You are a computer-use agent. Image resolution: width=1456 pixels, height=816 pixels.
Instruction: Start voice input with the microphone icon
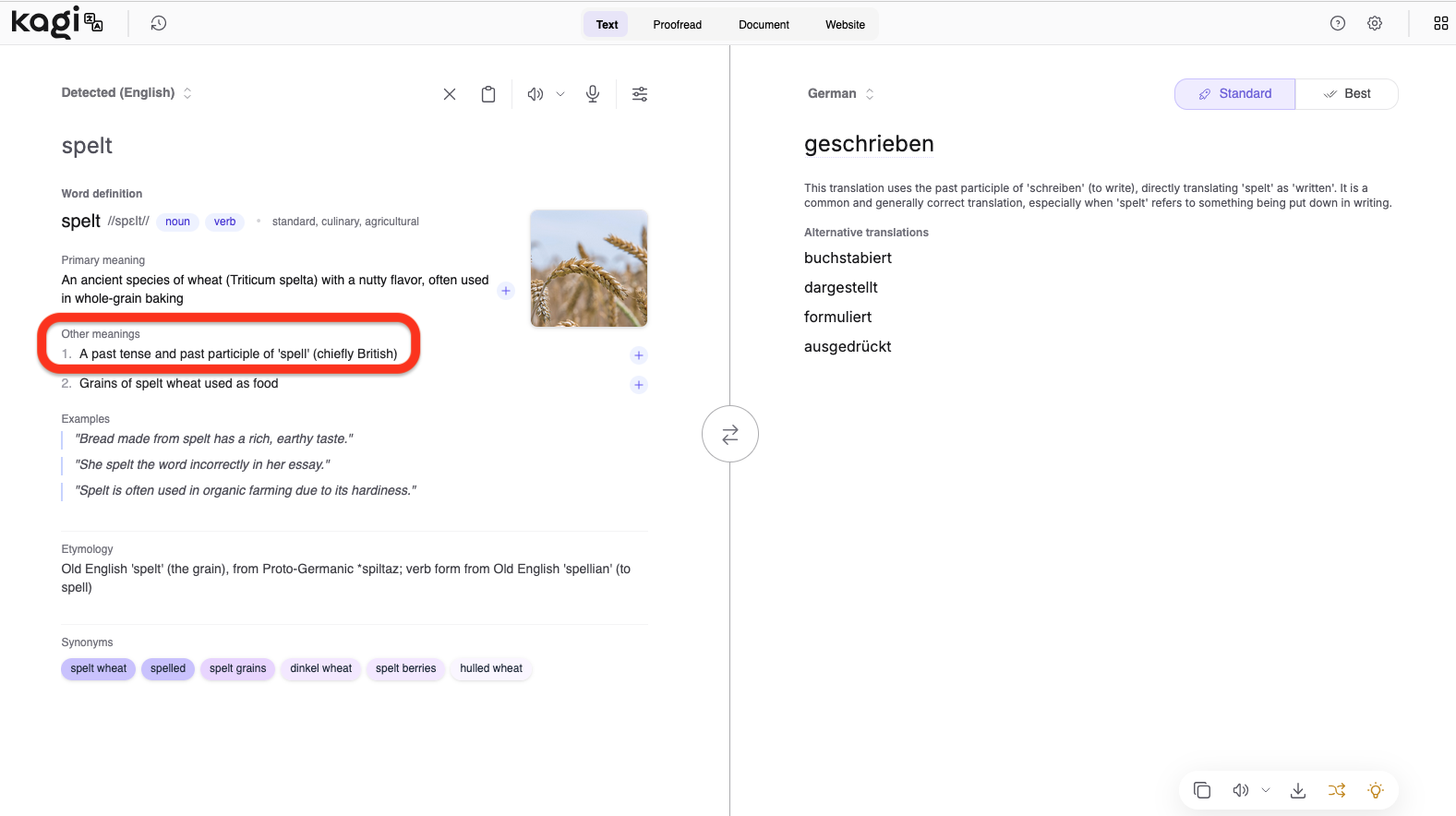point(593,94)
